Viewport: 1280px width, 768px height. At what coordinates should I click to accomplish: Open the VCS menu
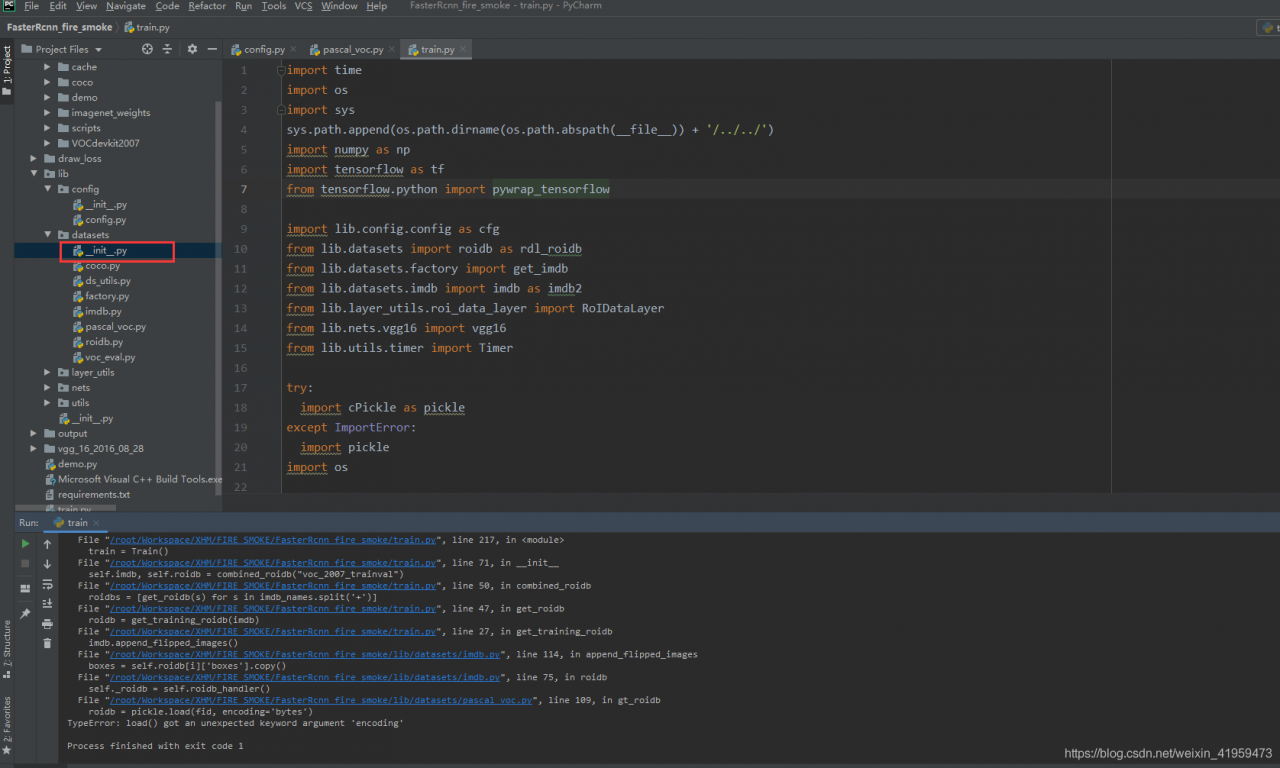pyautogui.click(x=303, y=5)
